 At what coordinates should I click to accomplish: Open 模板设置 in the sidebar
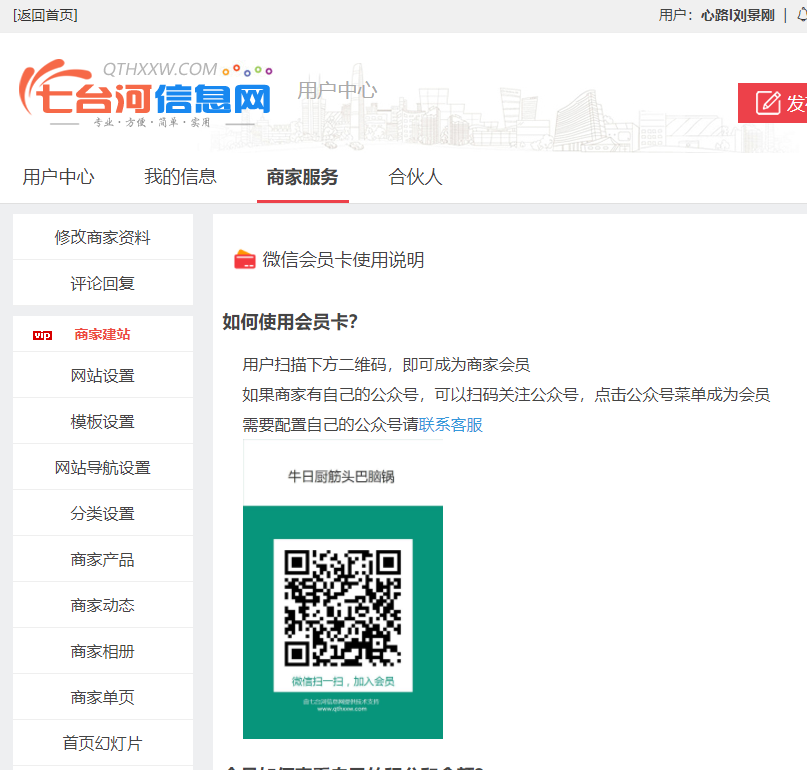point(103,422)
